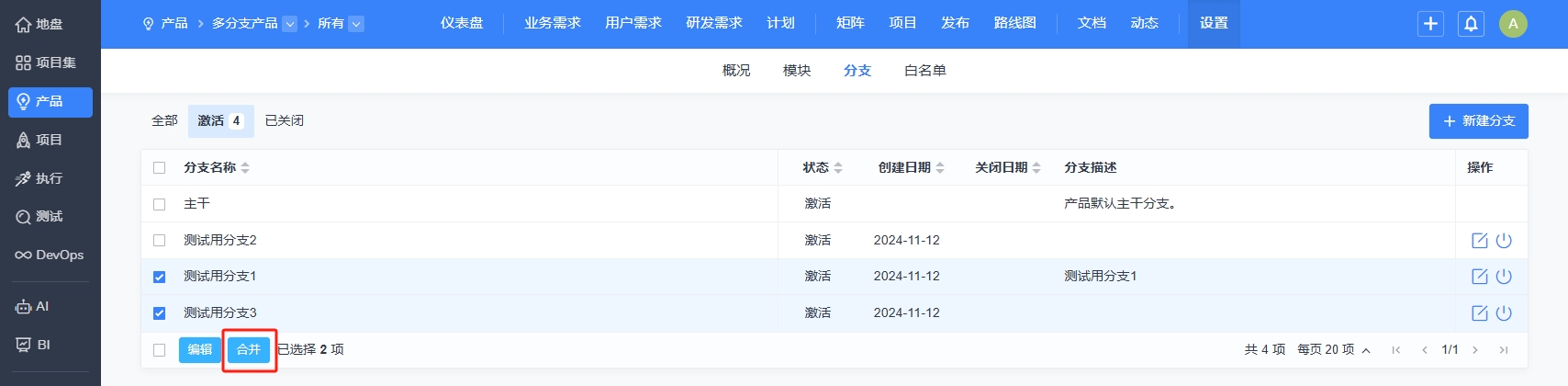Viewport: 1568px width, 386px height.
Task: Open the 路线图 menu
Action: pyautogui.click(x=1015, y=24)
